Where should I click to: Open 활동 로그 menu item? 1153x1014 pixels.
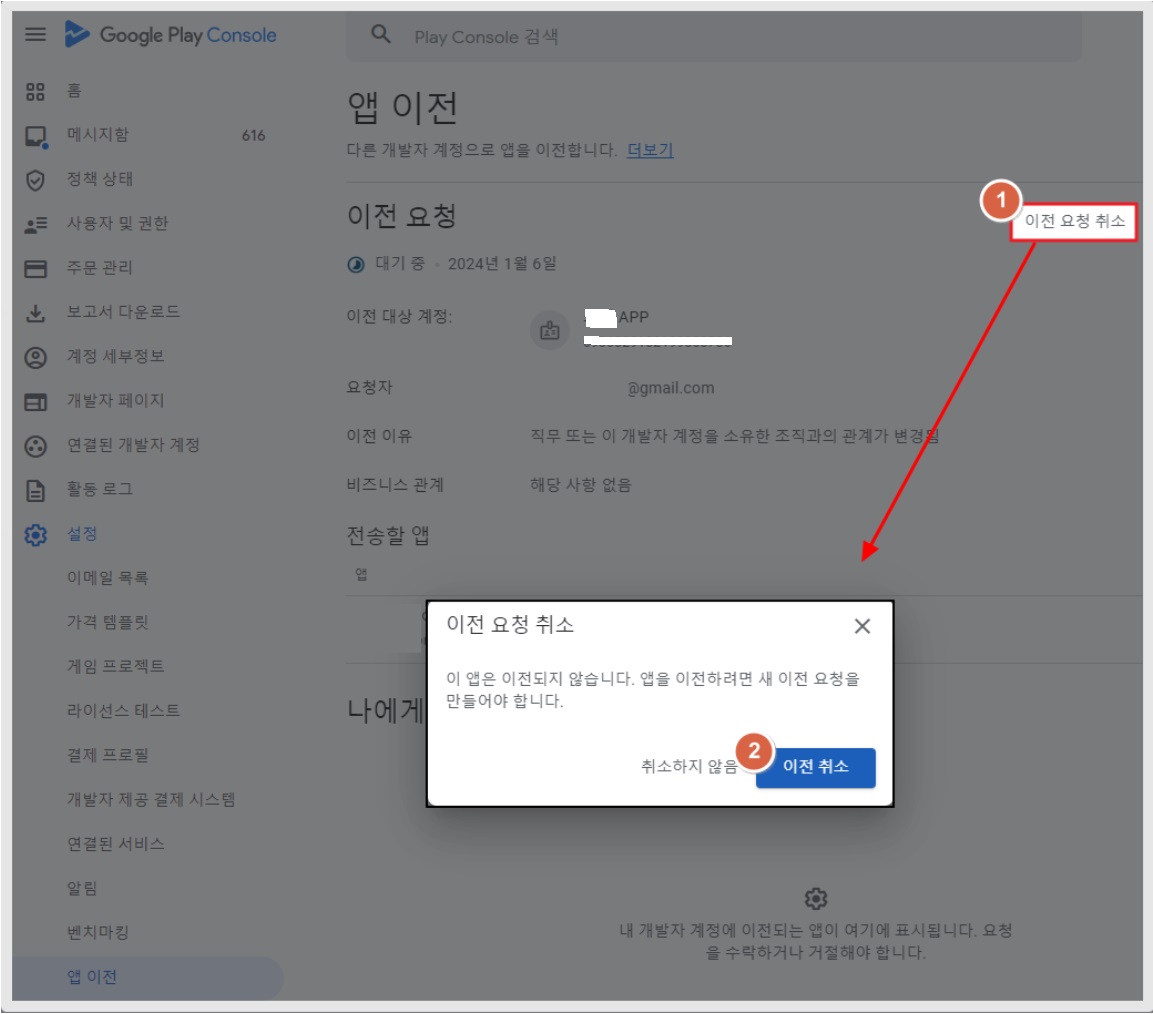(x=100, y=489)
